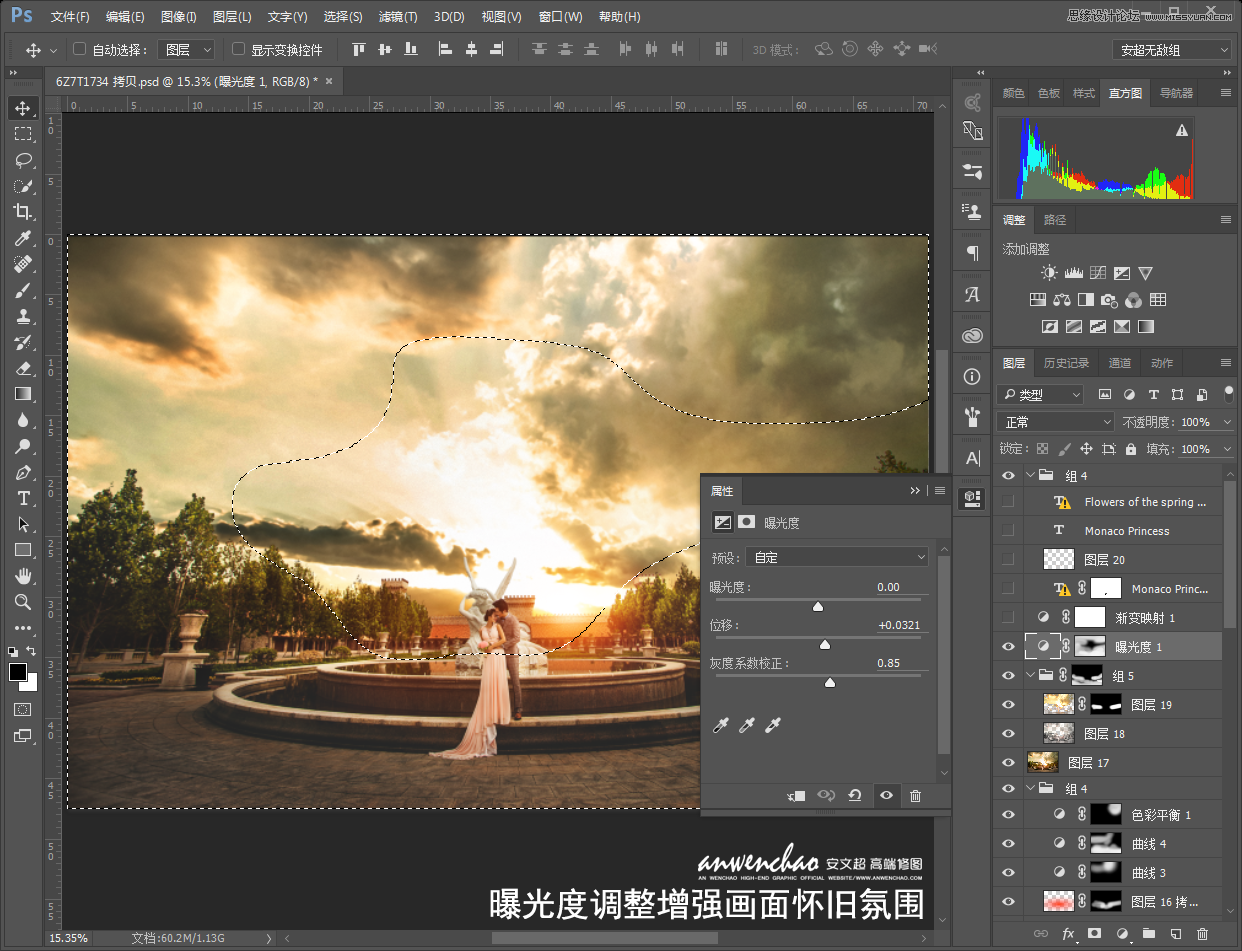Select the Zoom tool

22,602
